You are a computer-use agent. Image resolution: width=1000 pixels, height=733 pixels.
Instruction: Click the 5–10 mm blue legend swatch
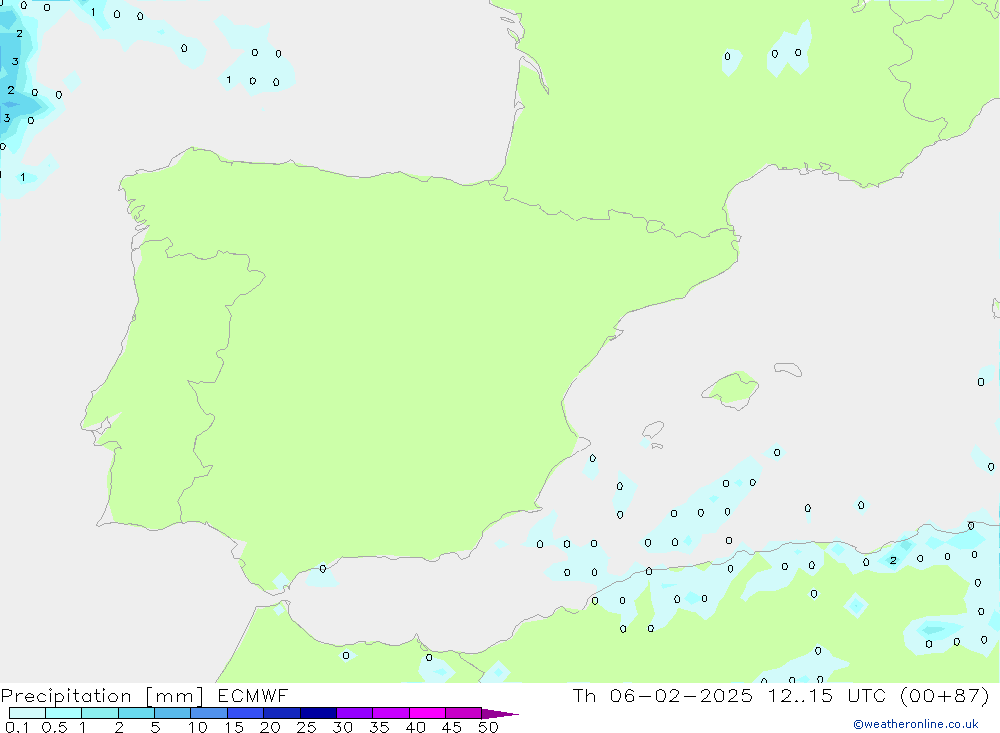coord(172,713)
